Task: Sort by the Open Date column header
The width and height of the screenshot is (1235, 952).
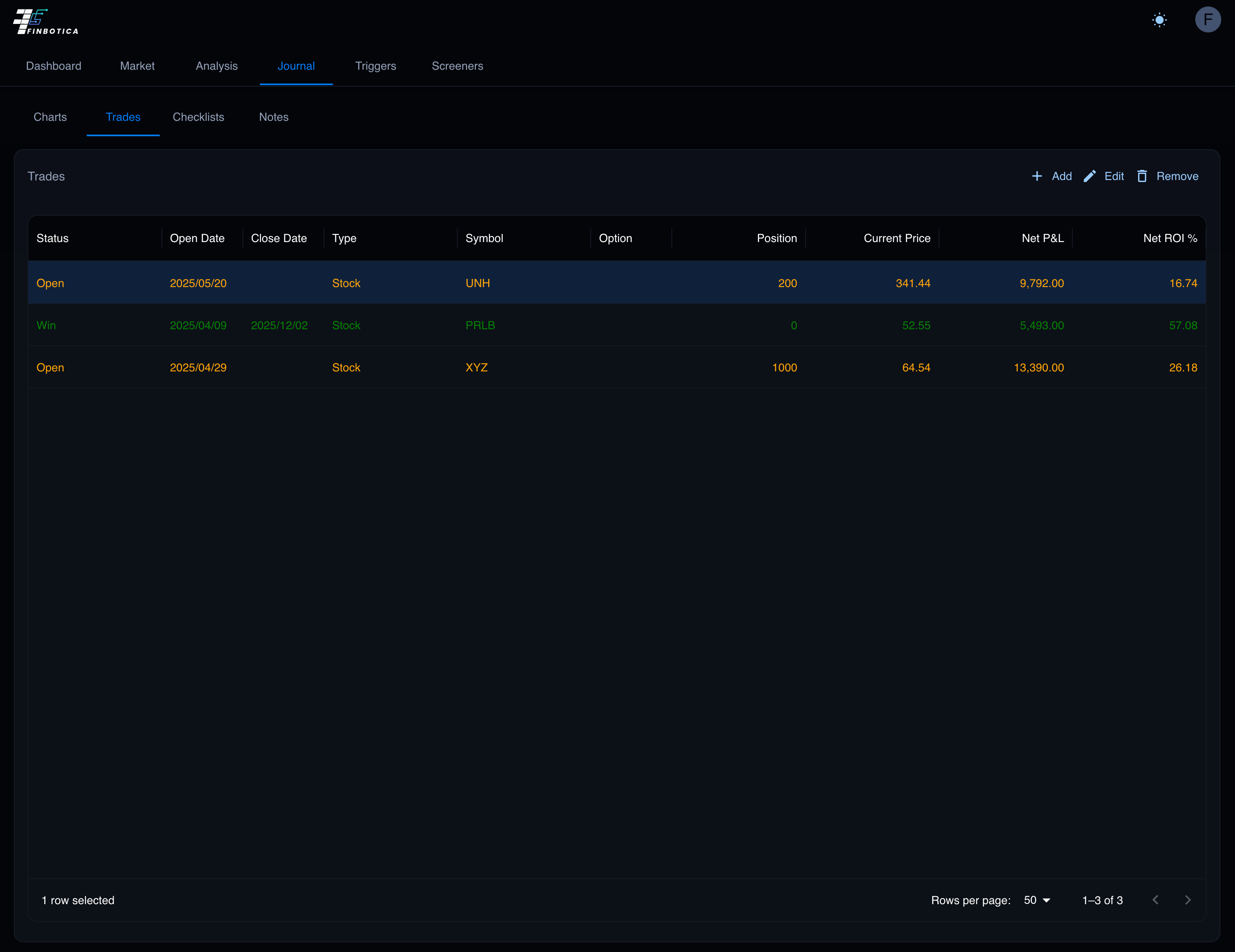Action: (197, 238)
